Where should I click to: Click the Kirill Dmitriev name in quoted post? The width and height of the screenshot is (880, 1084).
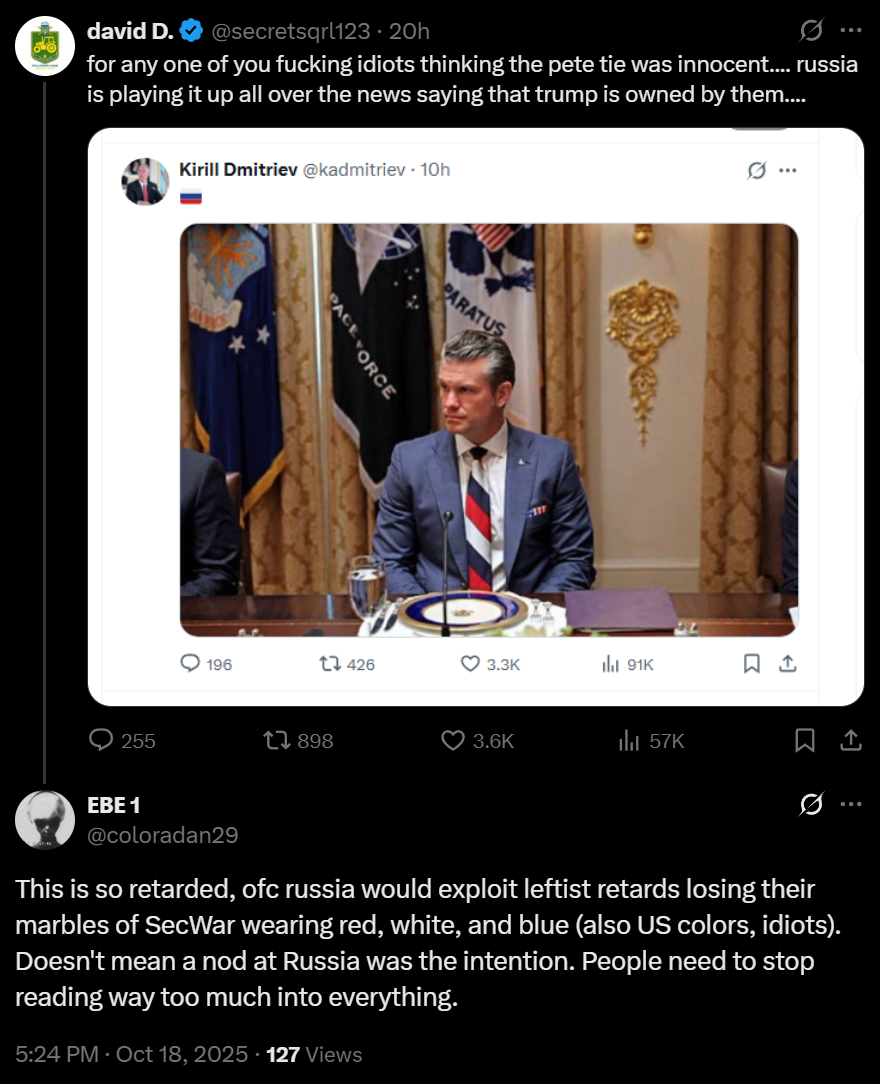(238, 169)
